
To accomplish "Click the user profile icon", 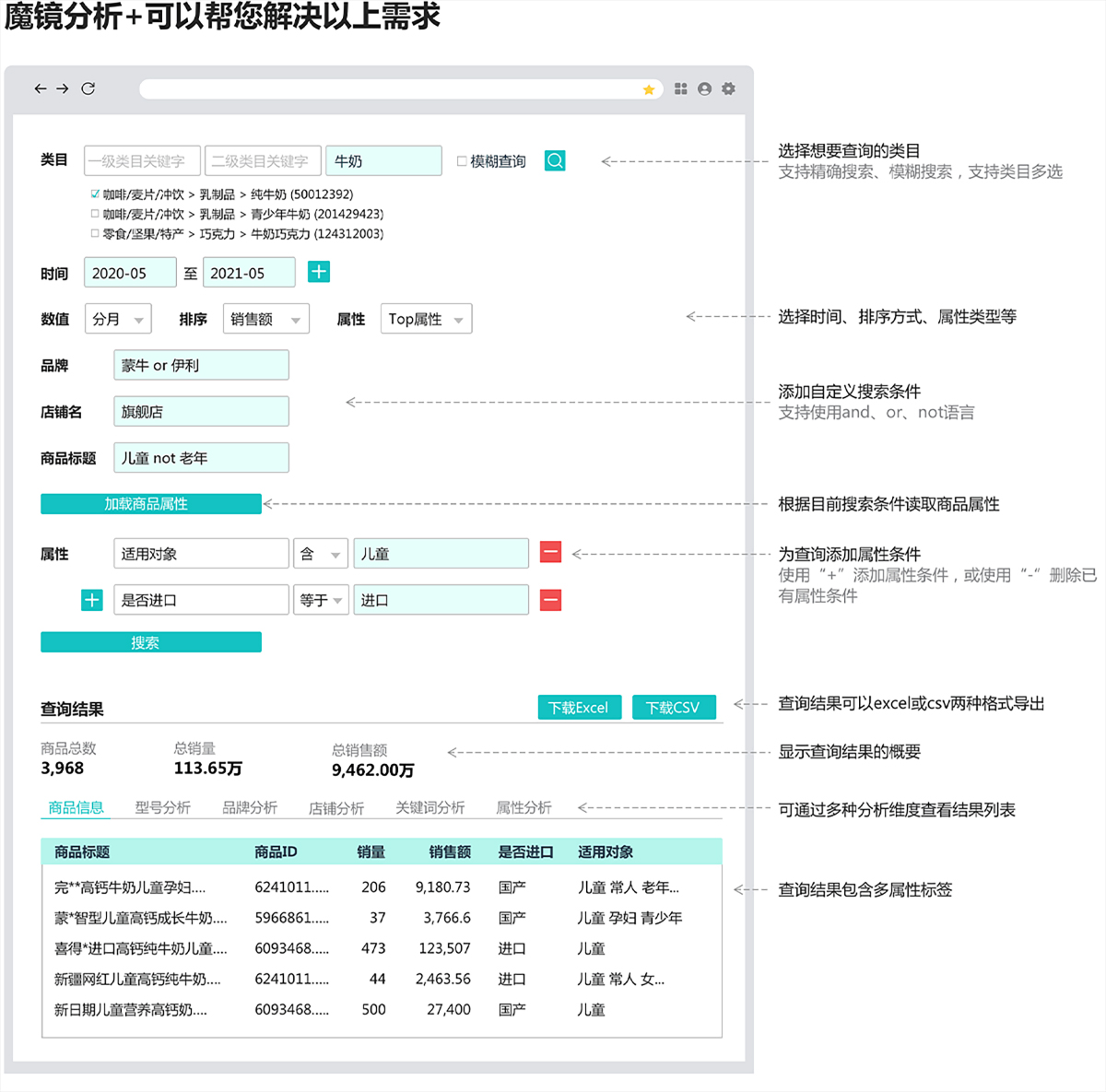I will click(705, 88).
